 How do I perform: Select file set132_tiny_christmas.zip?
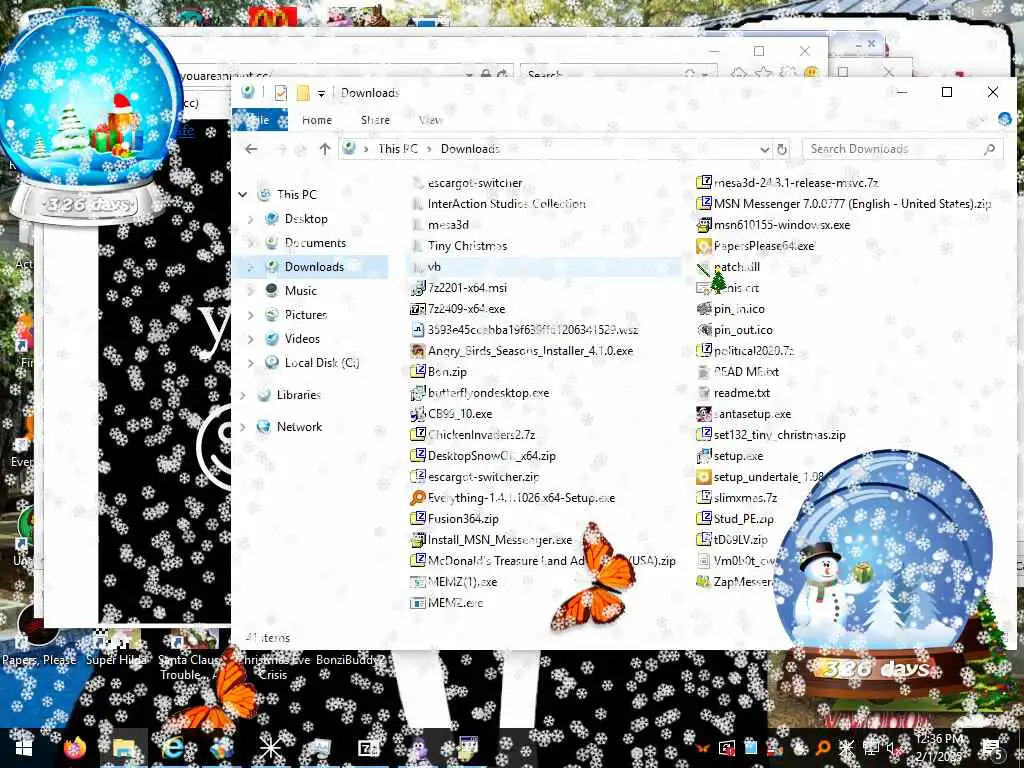pos(779,434)
